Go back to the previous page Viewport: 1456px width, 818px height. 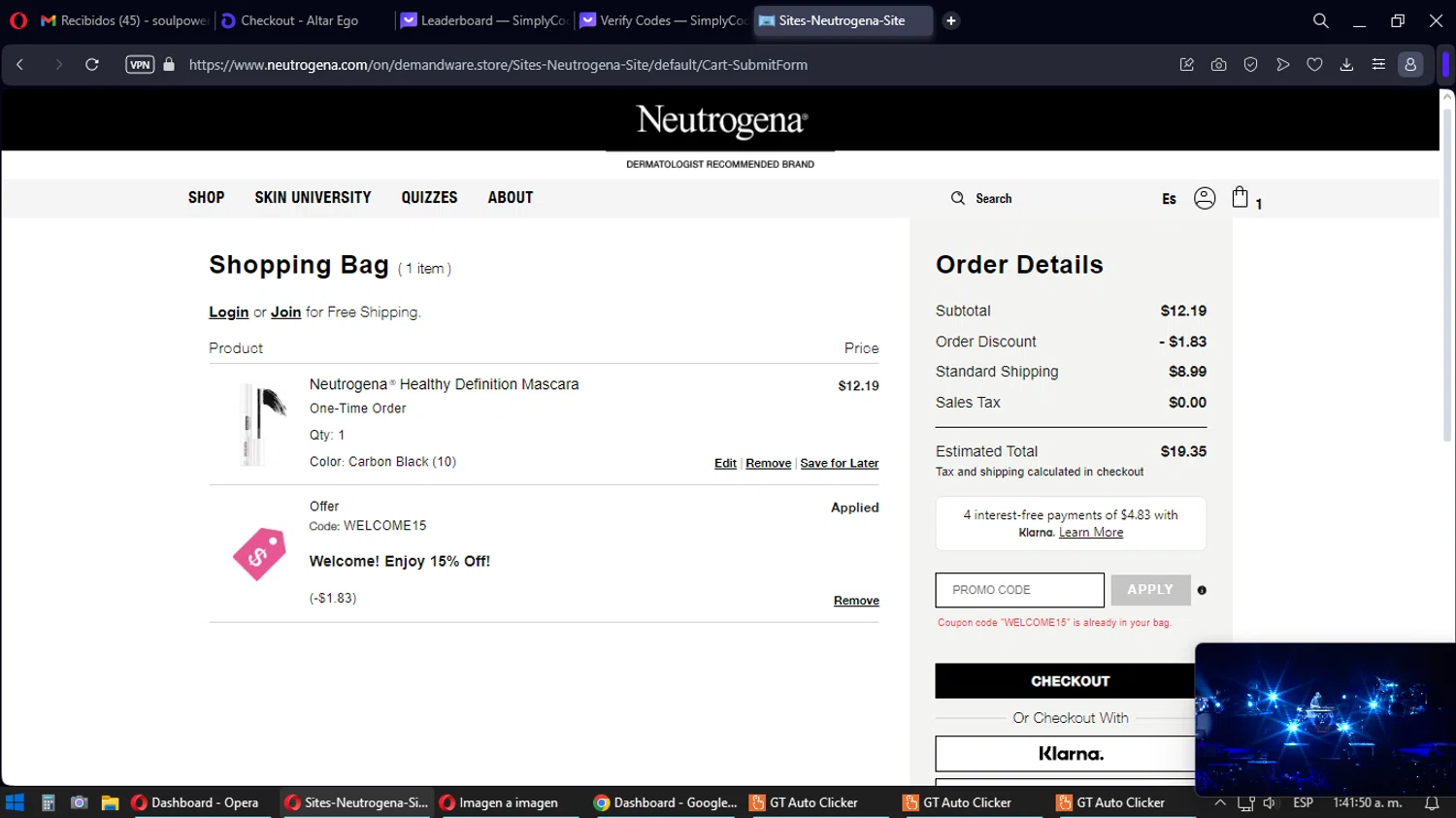20,65
